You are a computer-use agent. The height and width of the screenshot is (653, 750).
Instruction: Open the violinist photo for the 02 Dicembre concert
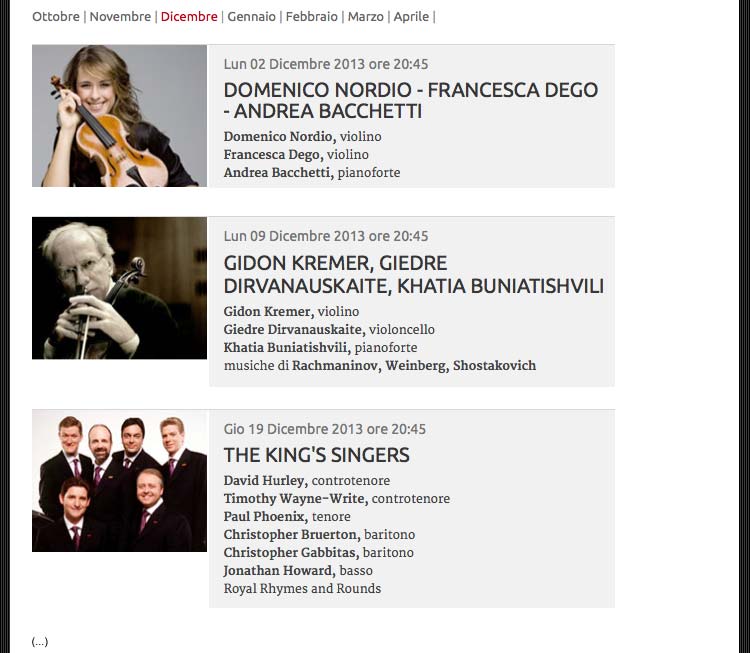120,116
